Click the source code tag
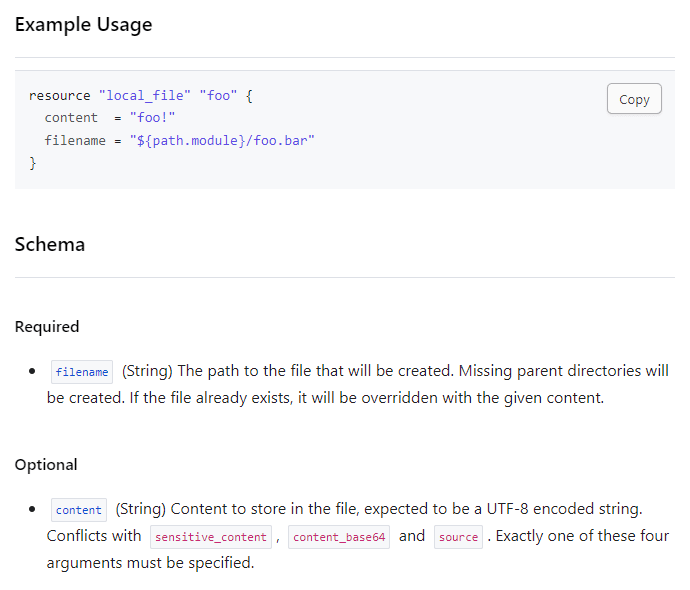This screenshot has height=590, width=690. 458,537
